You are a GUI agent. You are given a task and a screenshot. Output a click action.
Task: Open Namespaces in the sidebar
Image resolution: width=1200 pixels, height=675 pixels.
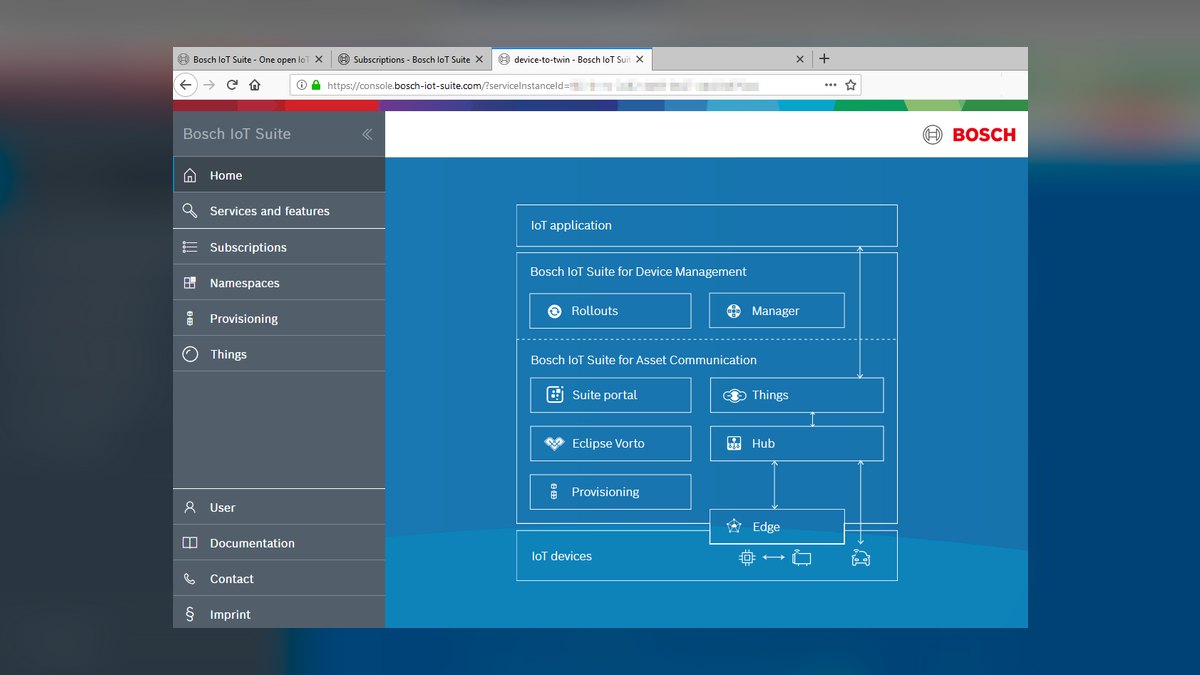(x=279, y=283)
